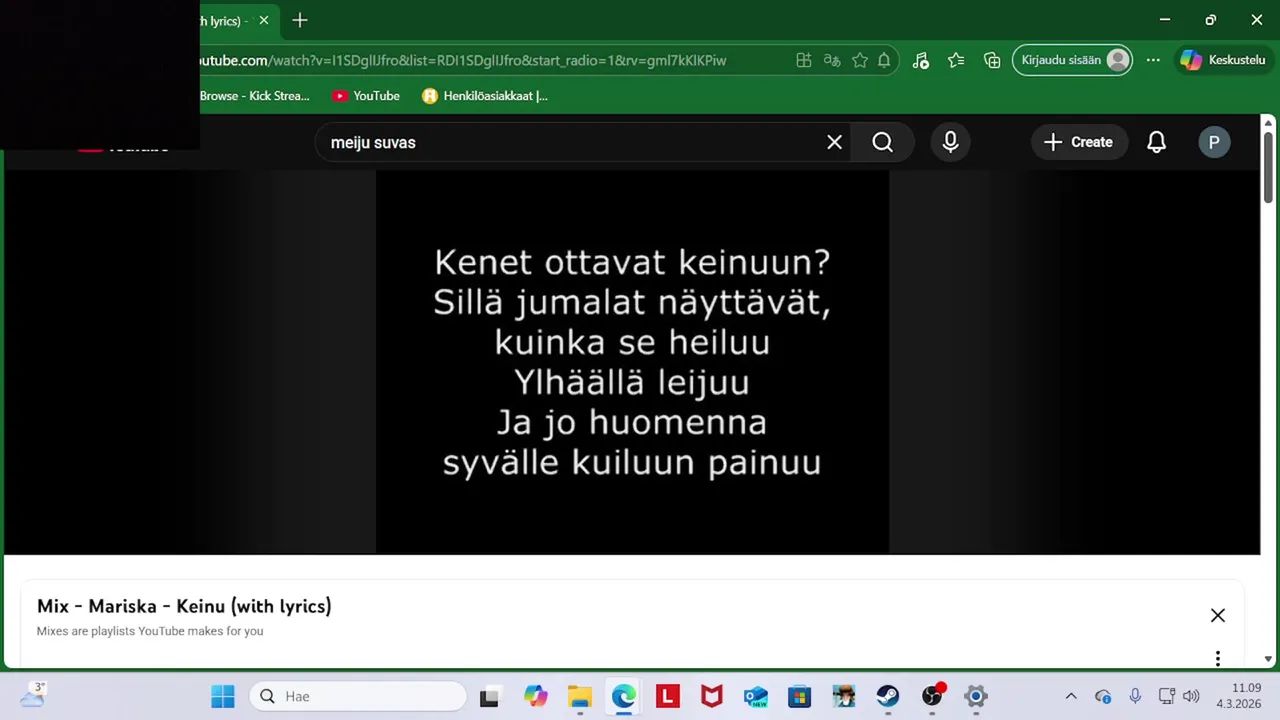Click the translate page icon

[x=831, y=60]
